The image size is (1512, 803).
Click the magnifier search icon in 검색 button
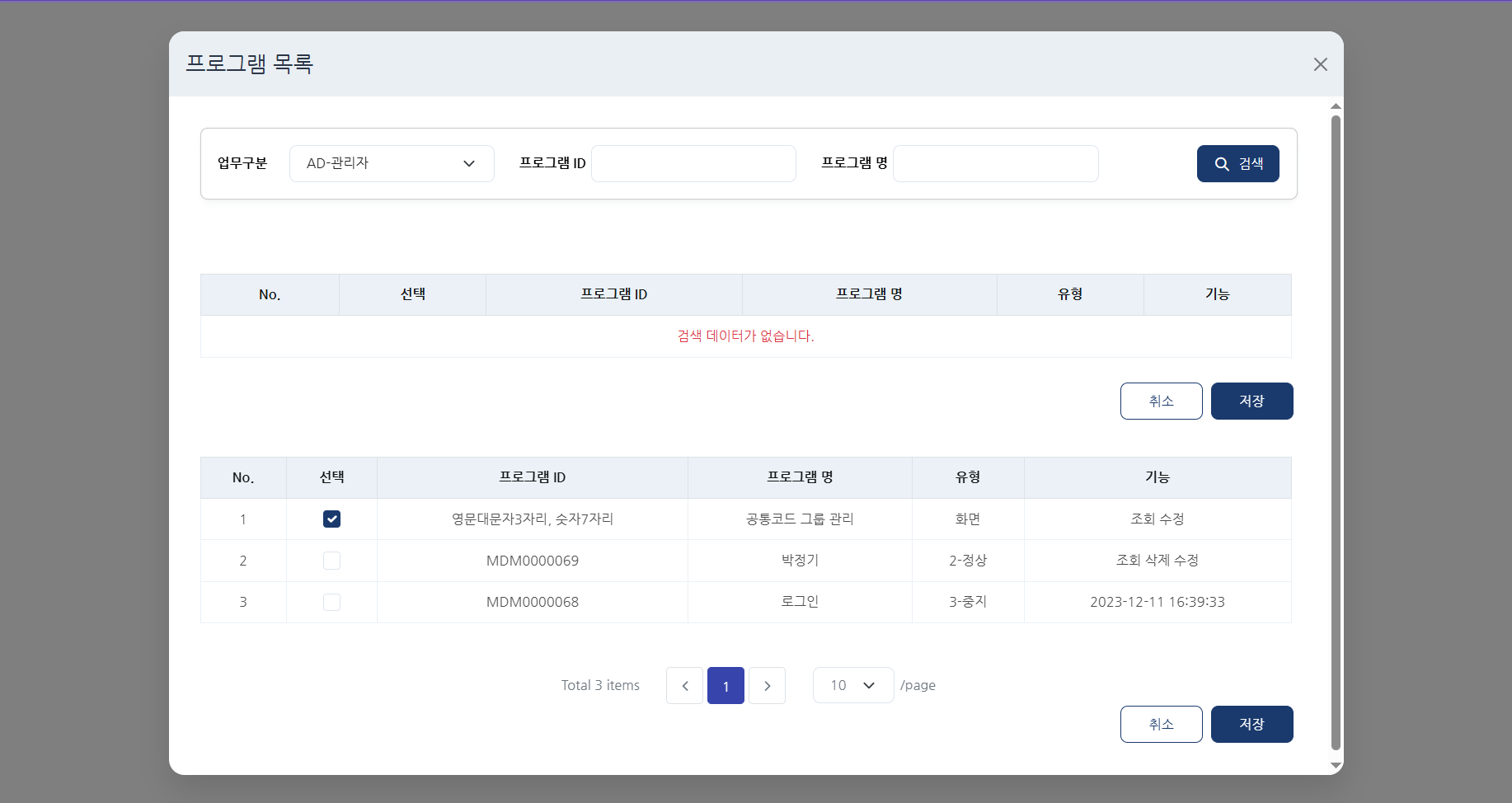[x=1223, y=163]
